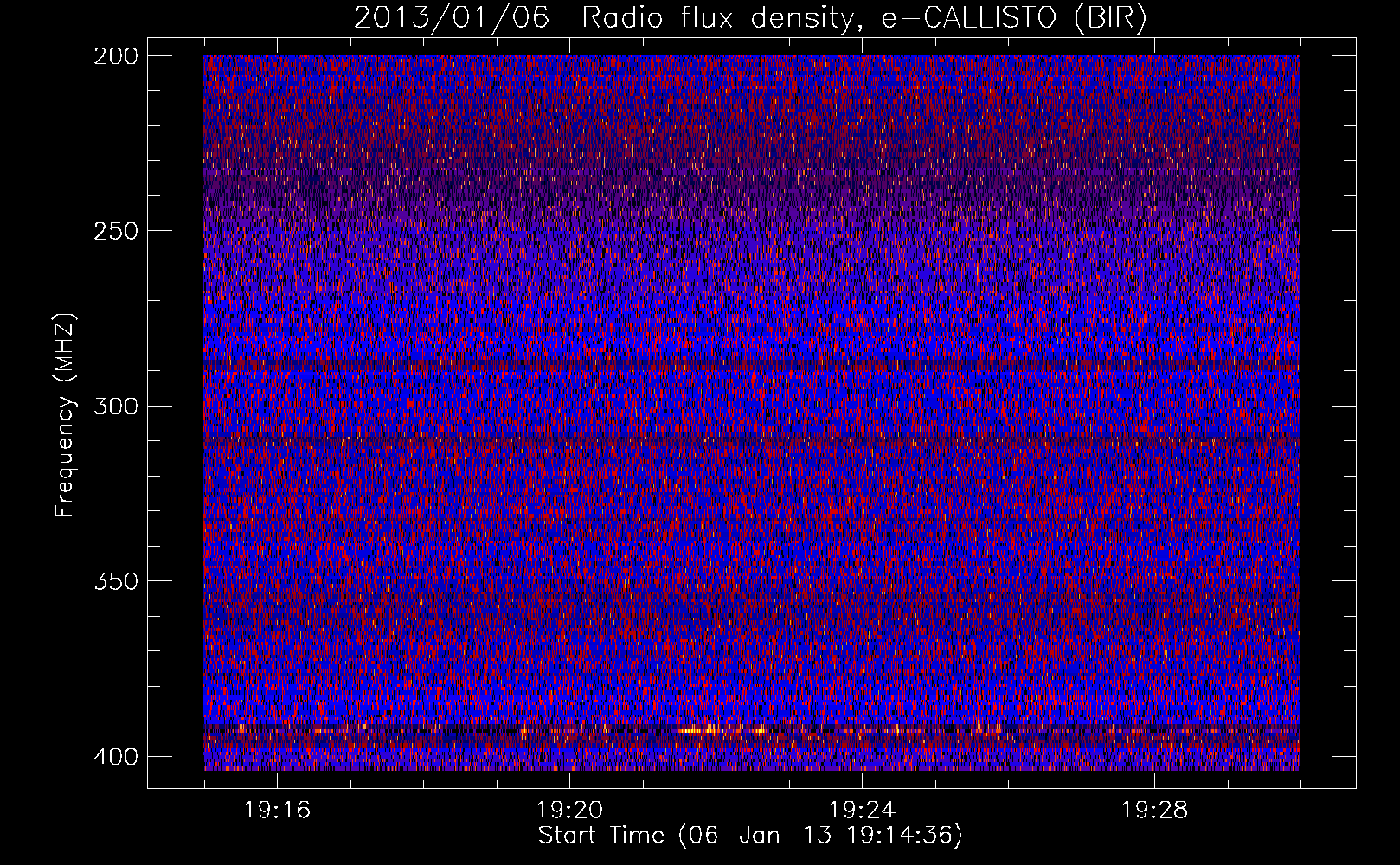The height and width of the screenshot is (865, 1400).
Task: Click the 'Frequency (MHZ)' axis label
Action: pos(65,415)
